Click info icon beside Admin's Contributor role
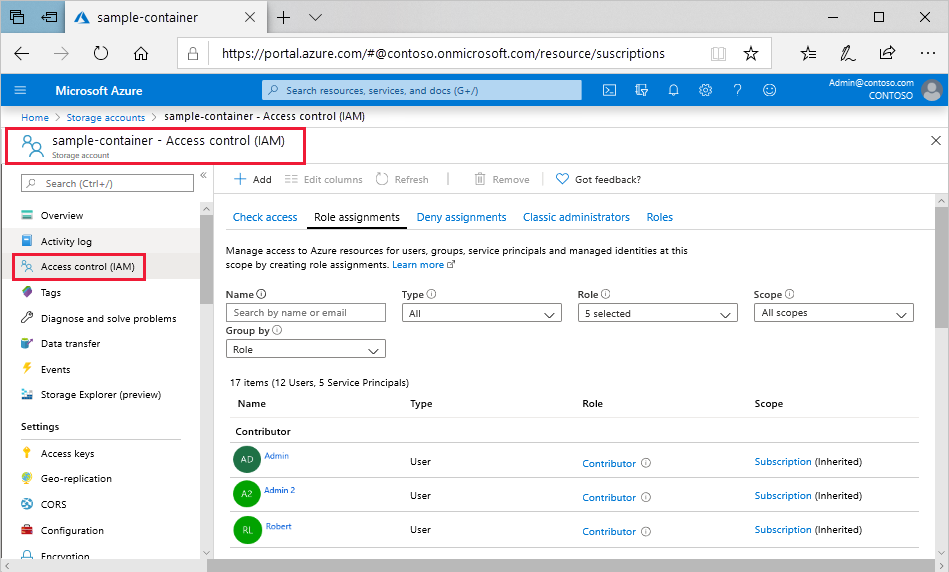The height and width of the screenshot is (572, 949). pos(646,463)
